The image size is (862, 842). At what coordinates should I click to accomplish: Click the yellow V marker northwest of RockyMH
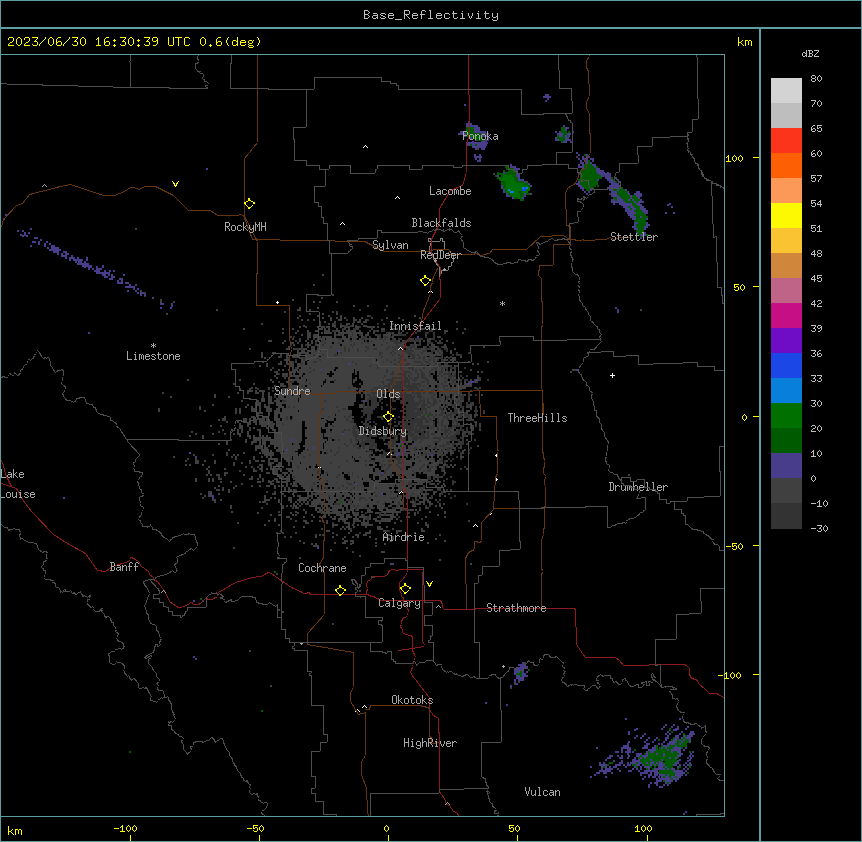(175, 184)
